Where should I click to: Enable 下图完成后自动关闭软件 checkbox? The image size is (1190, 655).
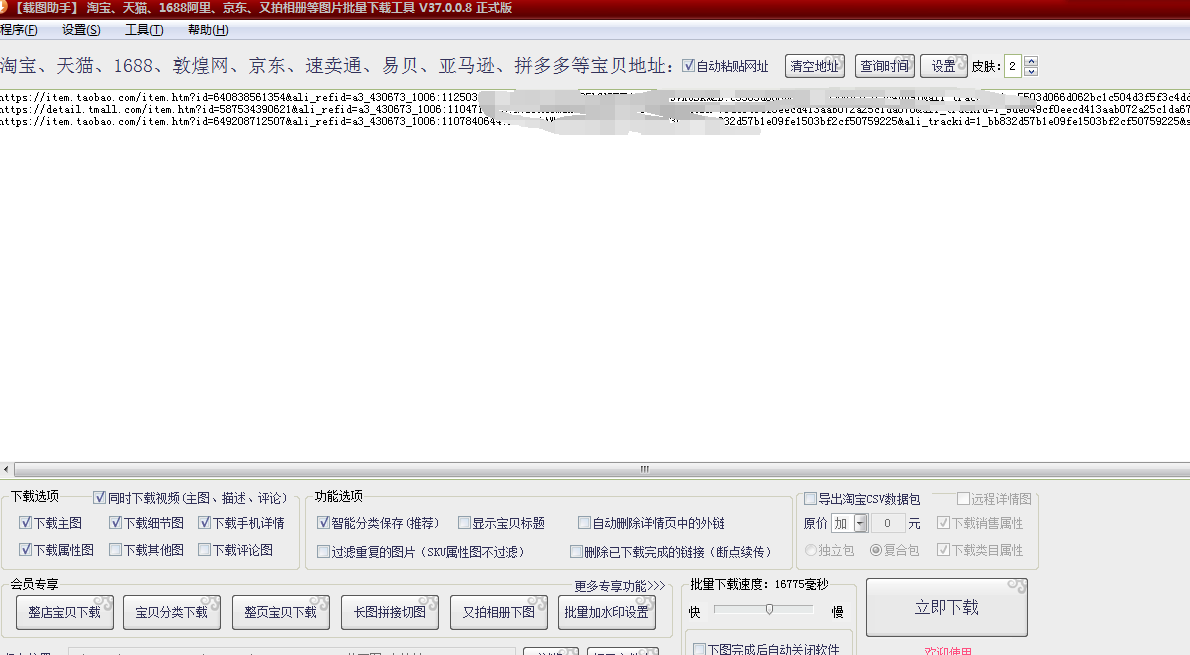(700, 649)
